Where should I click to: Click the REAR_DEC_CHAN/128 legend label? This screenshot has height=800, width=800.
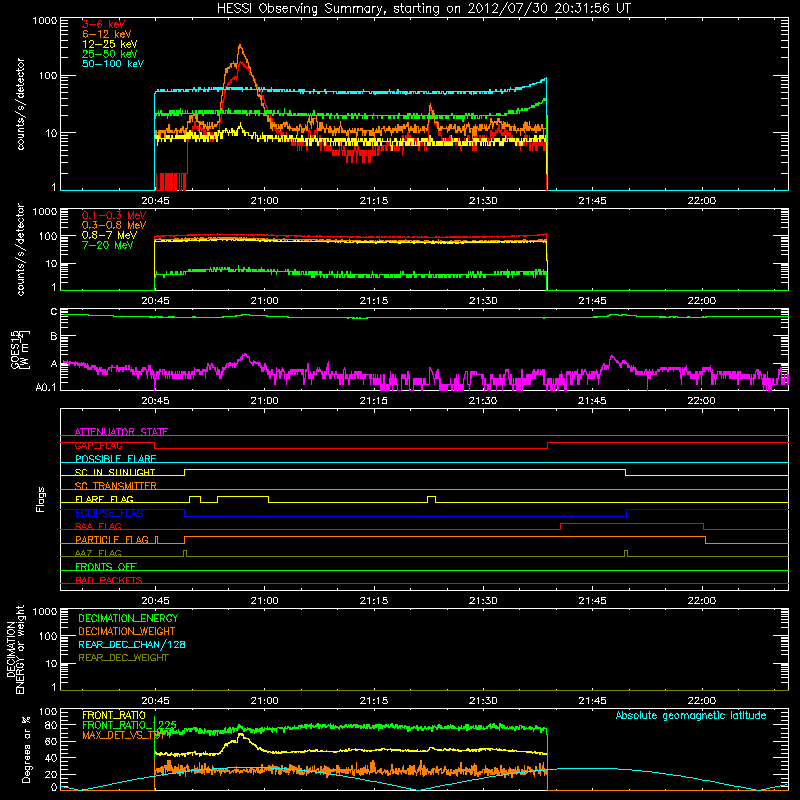coord(132,644)
